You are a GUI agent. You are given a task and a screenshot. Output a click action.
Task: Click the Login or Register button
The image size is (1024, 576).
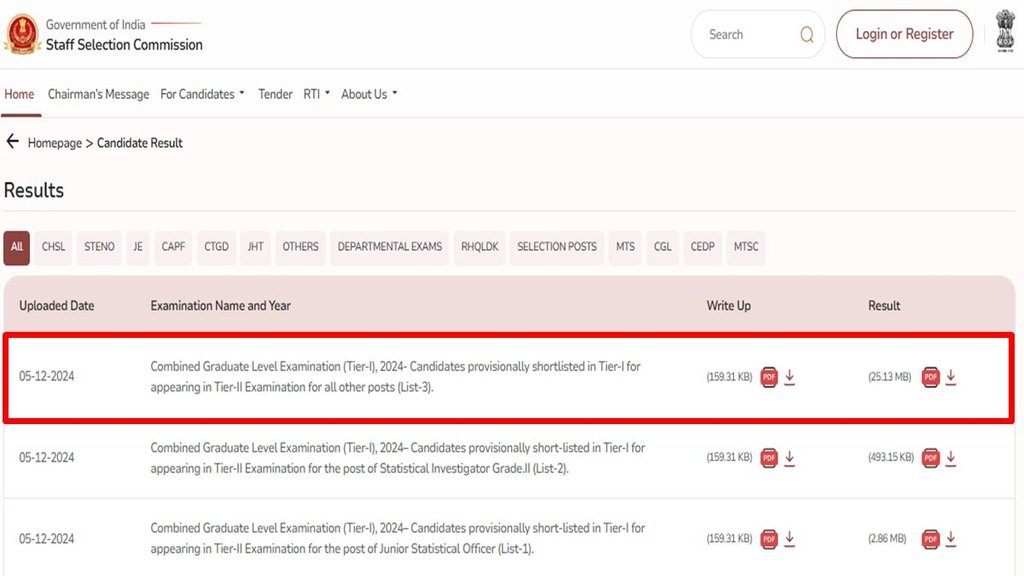[904, 35]
